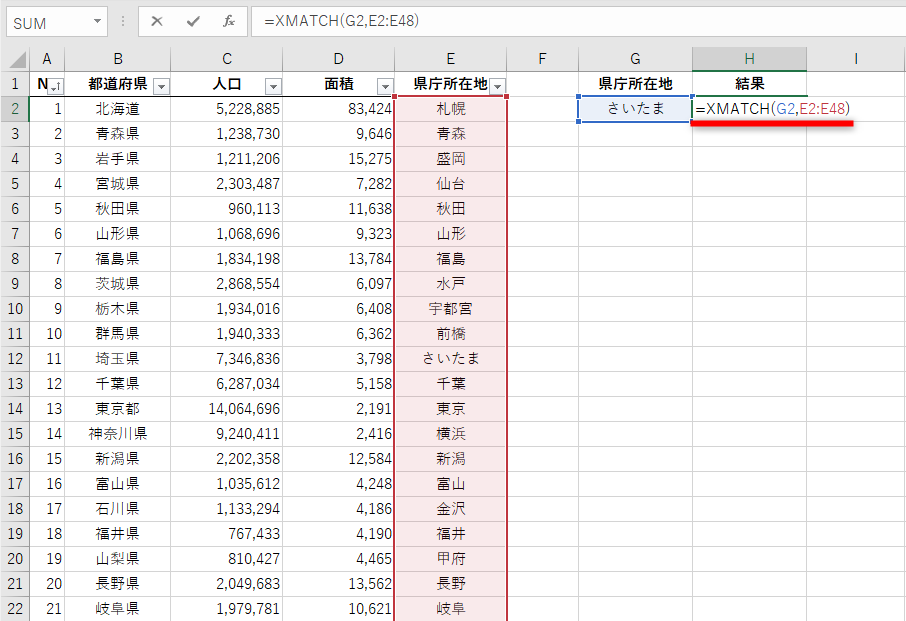The width and height of the screenshot is (906, 621).
Task: Click the cell 岐阜県
Action: 118,608
